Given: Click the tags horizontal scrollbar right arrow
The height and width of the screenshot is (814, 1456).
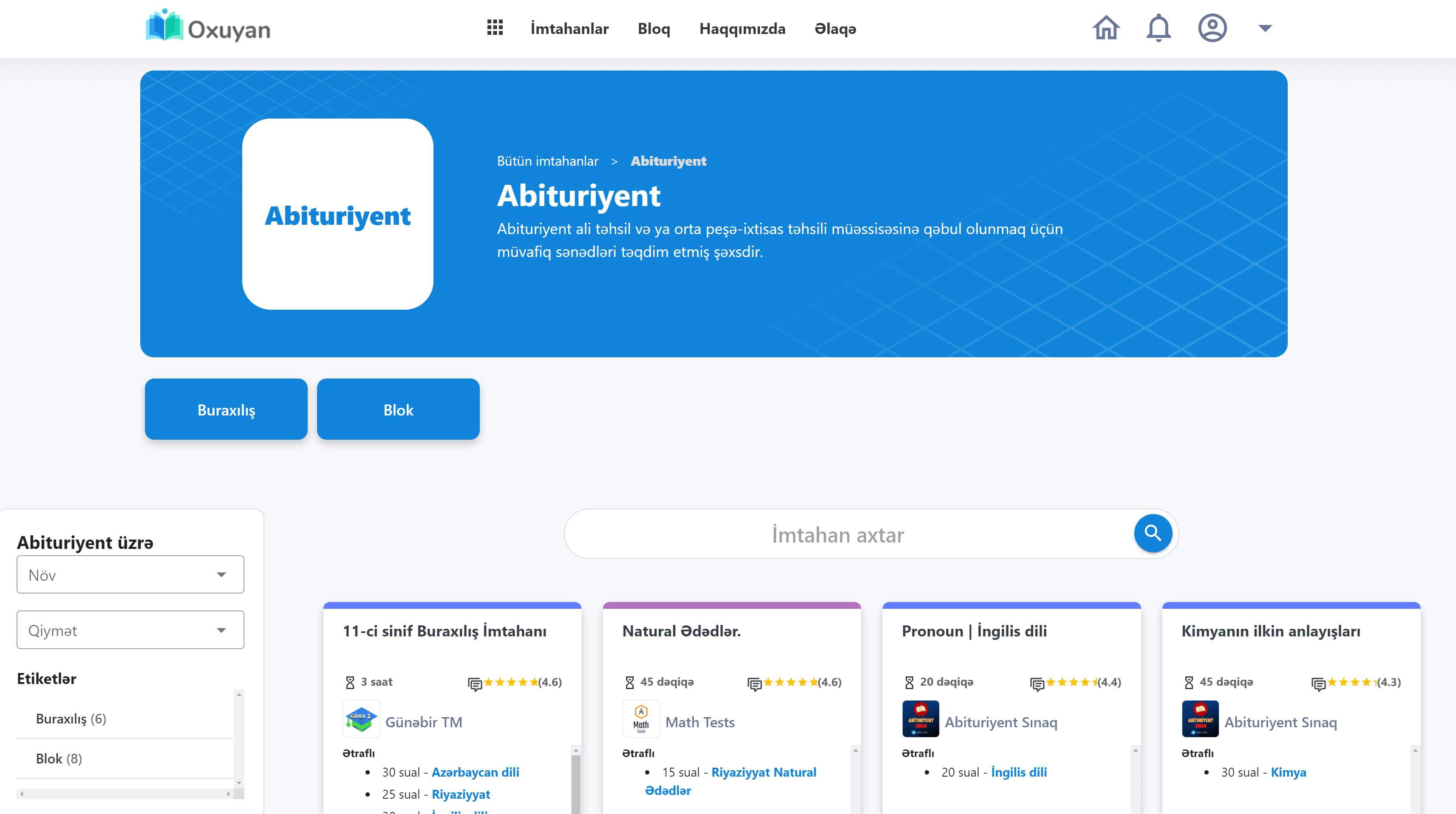Looking at the screenshot, I should (x=228, y=794).
